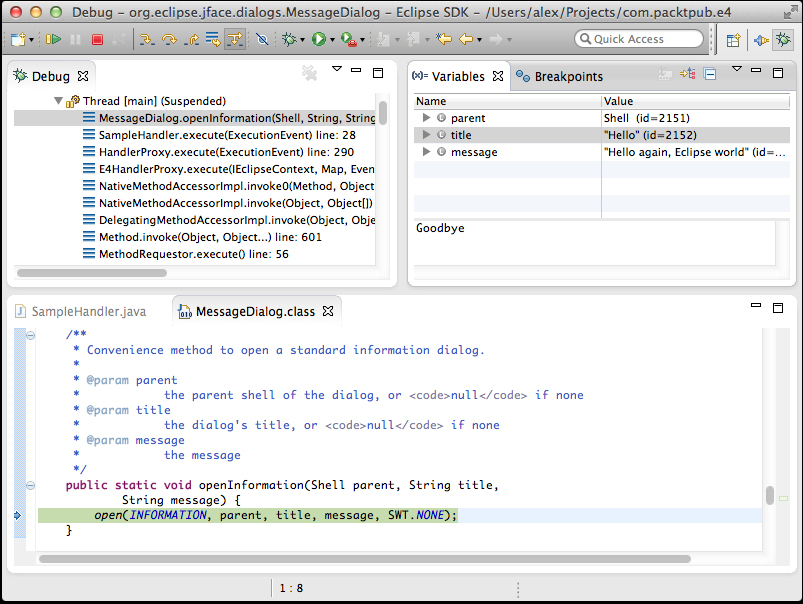Click the Quick Access search field
803x604 pixels.
[x=640, y=39]
